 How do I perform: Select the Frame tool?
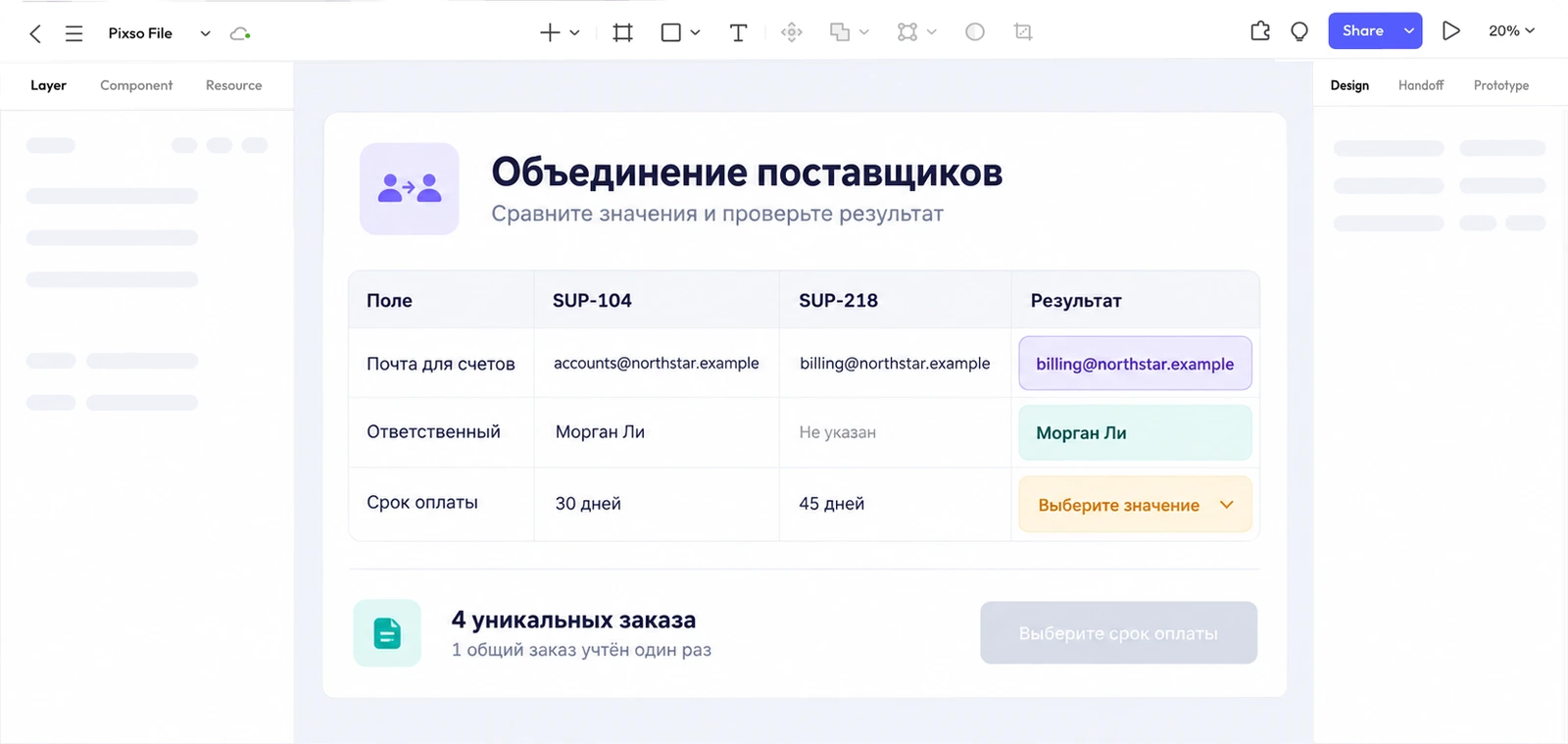[622, 32]
